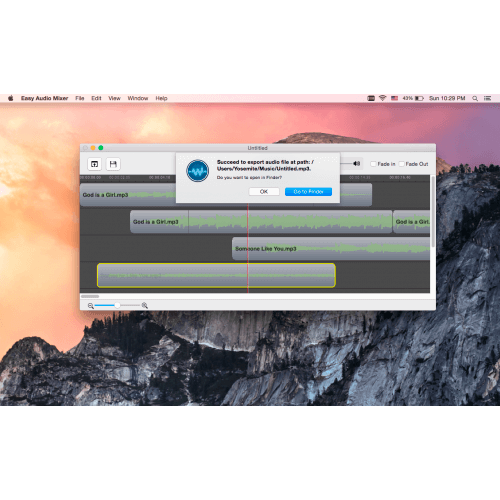Click the horizontal timeline scrollbar

(255, 296)
